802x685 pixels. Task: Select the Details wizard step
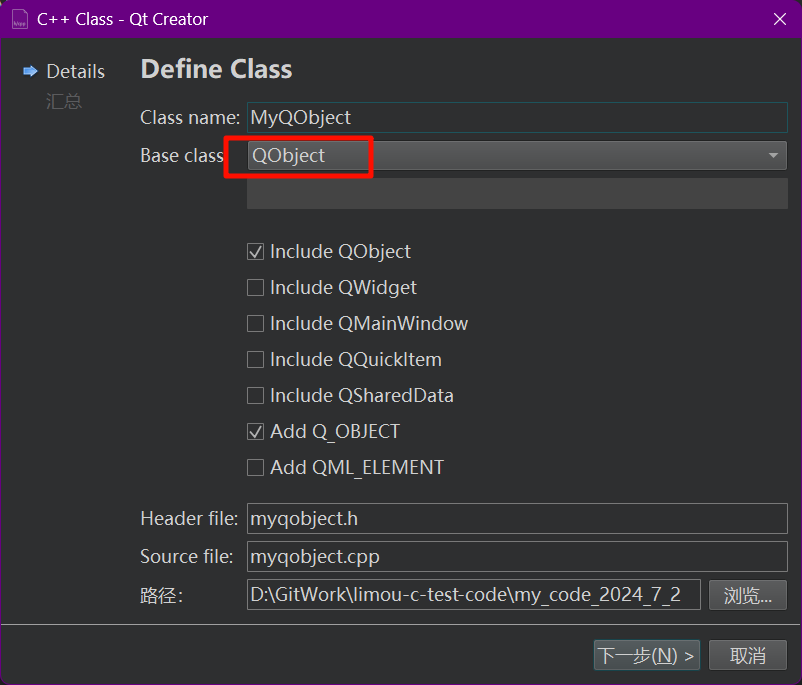(75, 72)
